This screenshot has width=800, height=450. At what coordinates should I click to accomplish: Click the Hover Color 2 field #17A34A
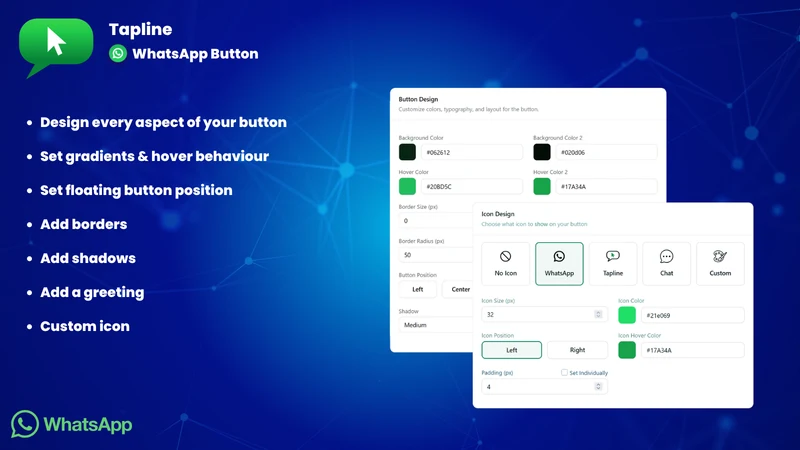pos(607,186)
